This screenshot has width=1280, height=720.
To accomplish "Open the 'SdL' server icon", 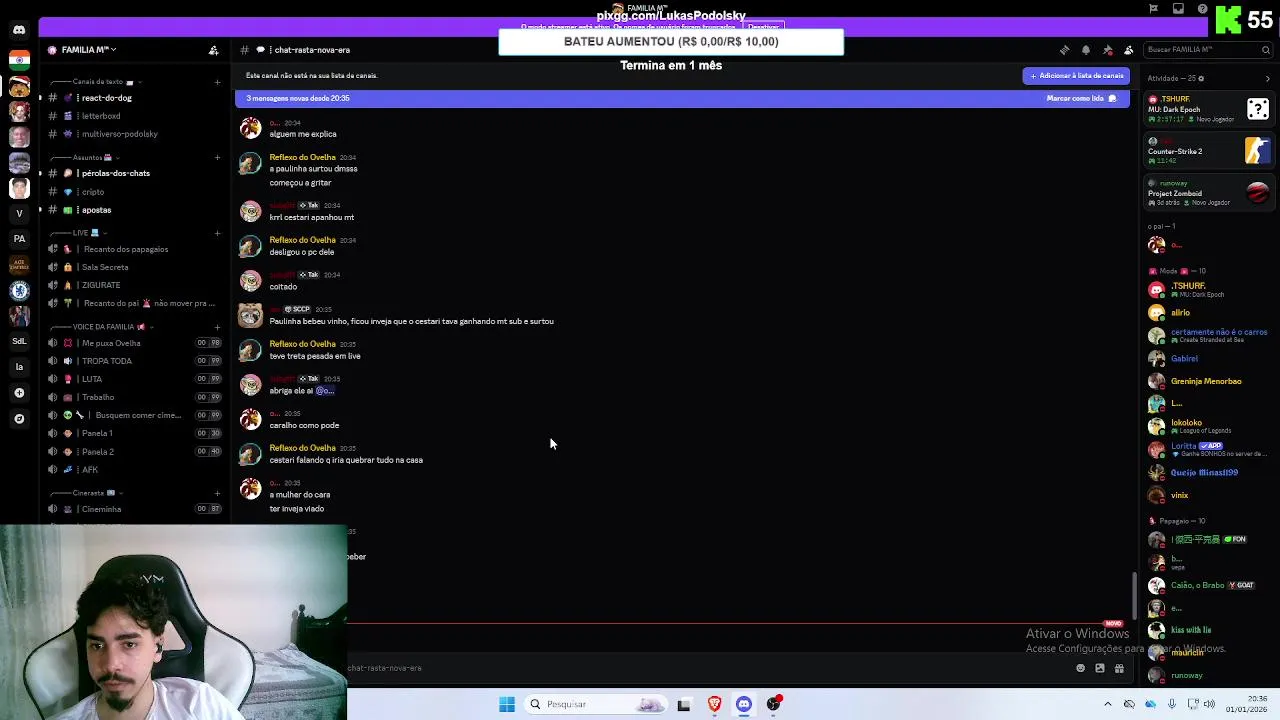I will tap(19, 341).
